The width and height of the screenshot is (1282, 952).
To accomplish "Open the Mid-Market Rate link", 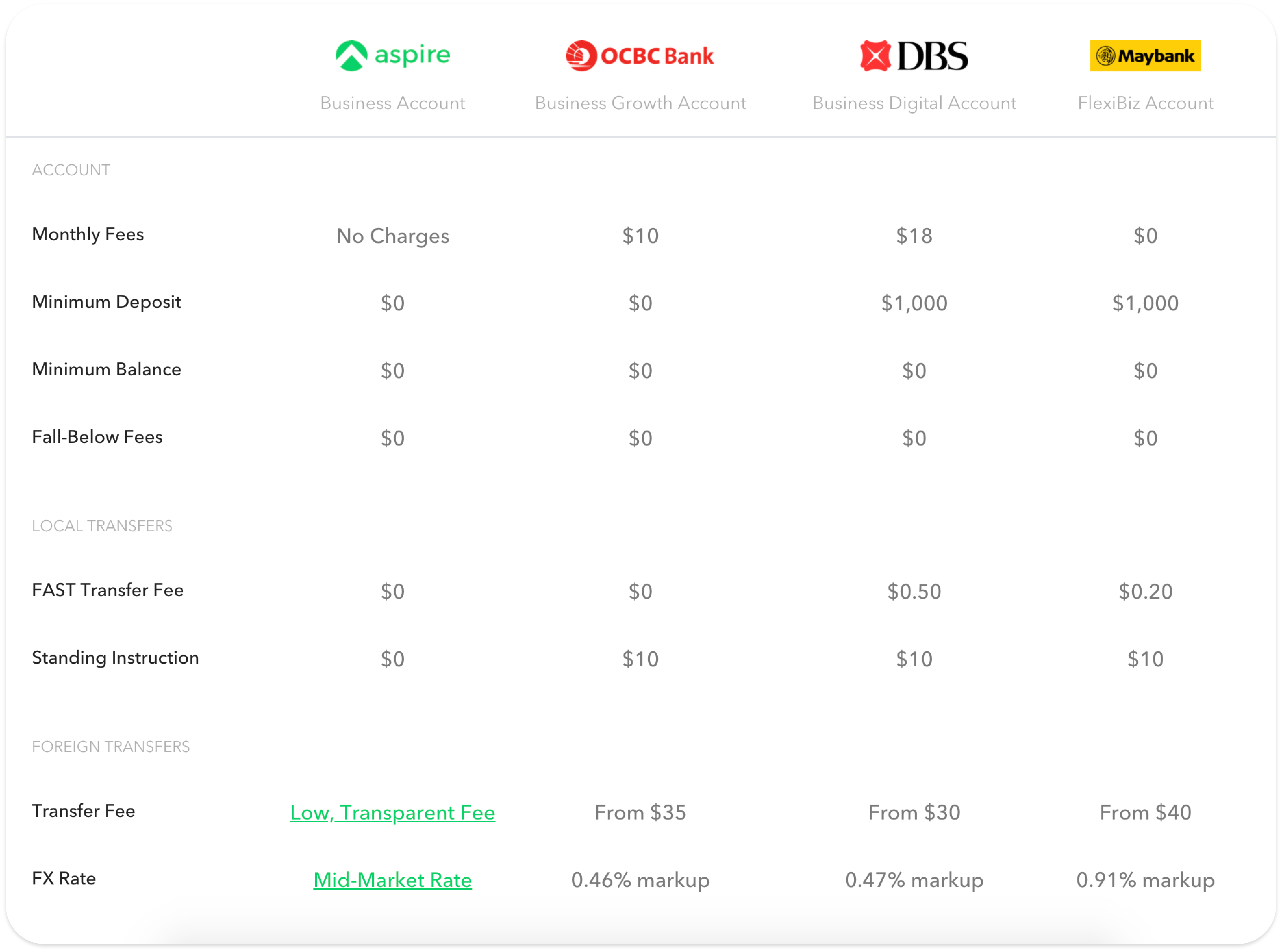I will point(392,880).
